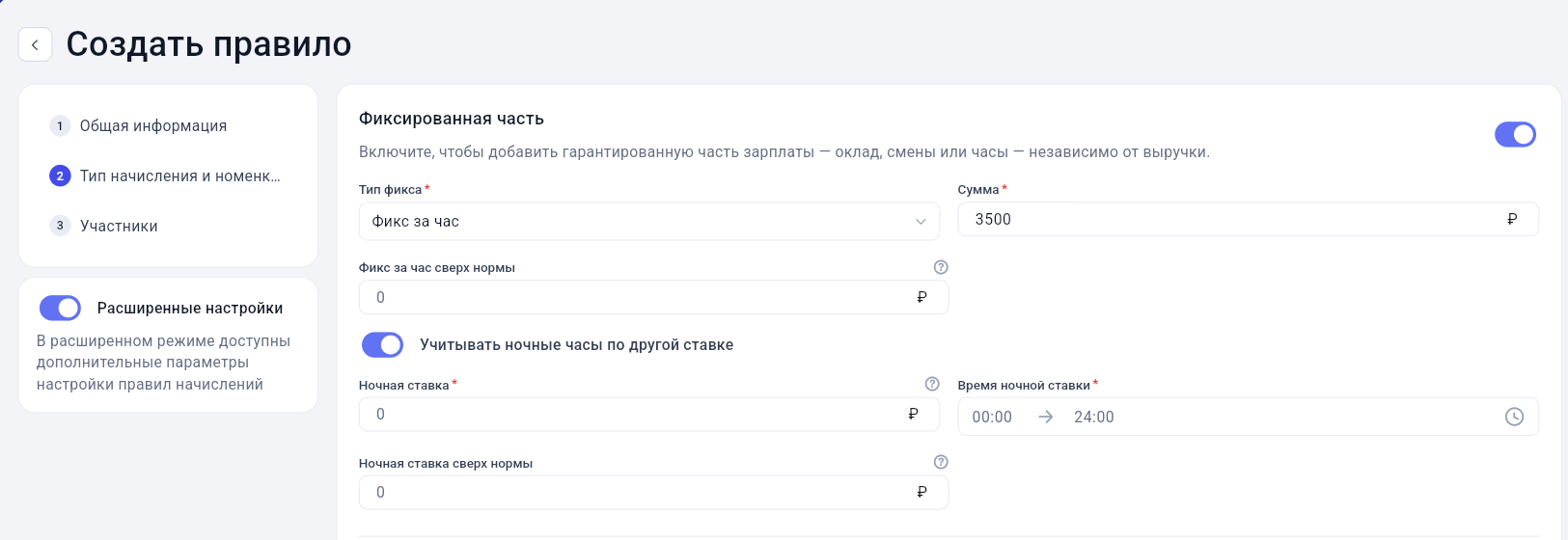Open help for Фикс за час сверх нормы
Image resolution: width=1568 pixels, height=540 pixels.
[941, 267]
